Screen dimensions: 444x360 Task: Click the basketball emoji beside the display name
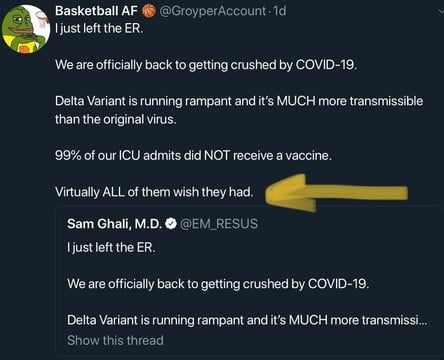pyautogui.click(x=149, y=11)
